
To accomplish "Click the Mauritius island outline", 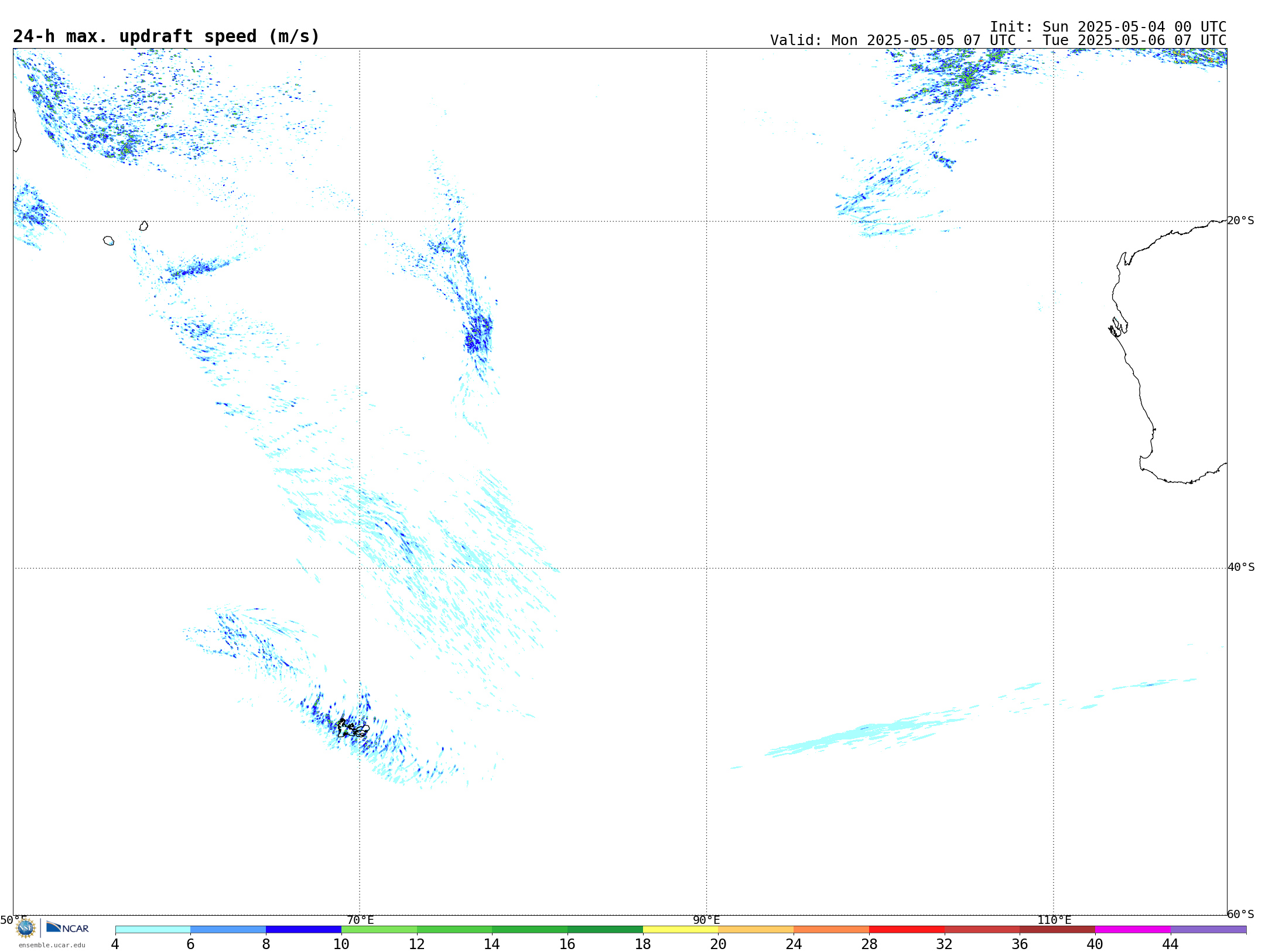I will click(x=143, y=226).
